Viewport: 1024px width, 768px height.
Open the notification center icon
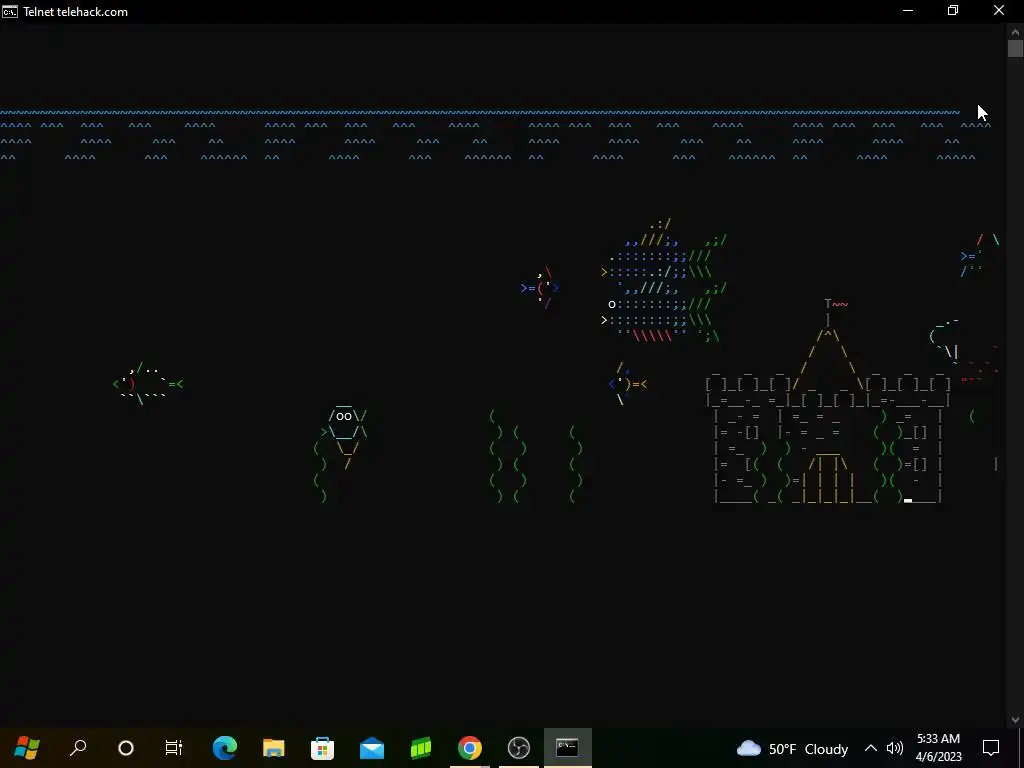(x=991, y=748)
